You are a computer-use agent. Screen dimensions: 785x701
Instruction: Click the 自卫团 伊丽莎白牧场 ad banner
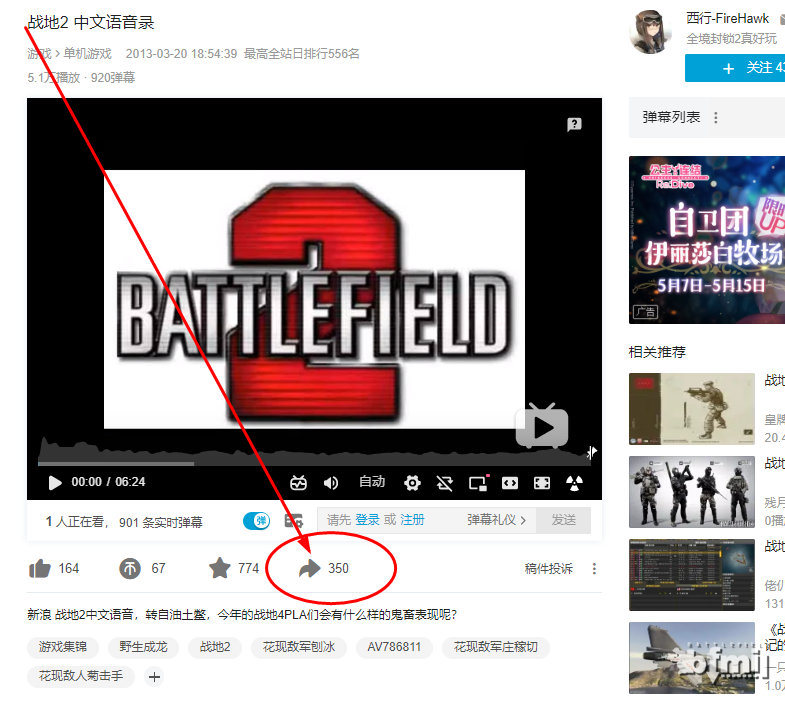(707, 240)
